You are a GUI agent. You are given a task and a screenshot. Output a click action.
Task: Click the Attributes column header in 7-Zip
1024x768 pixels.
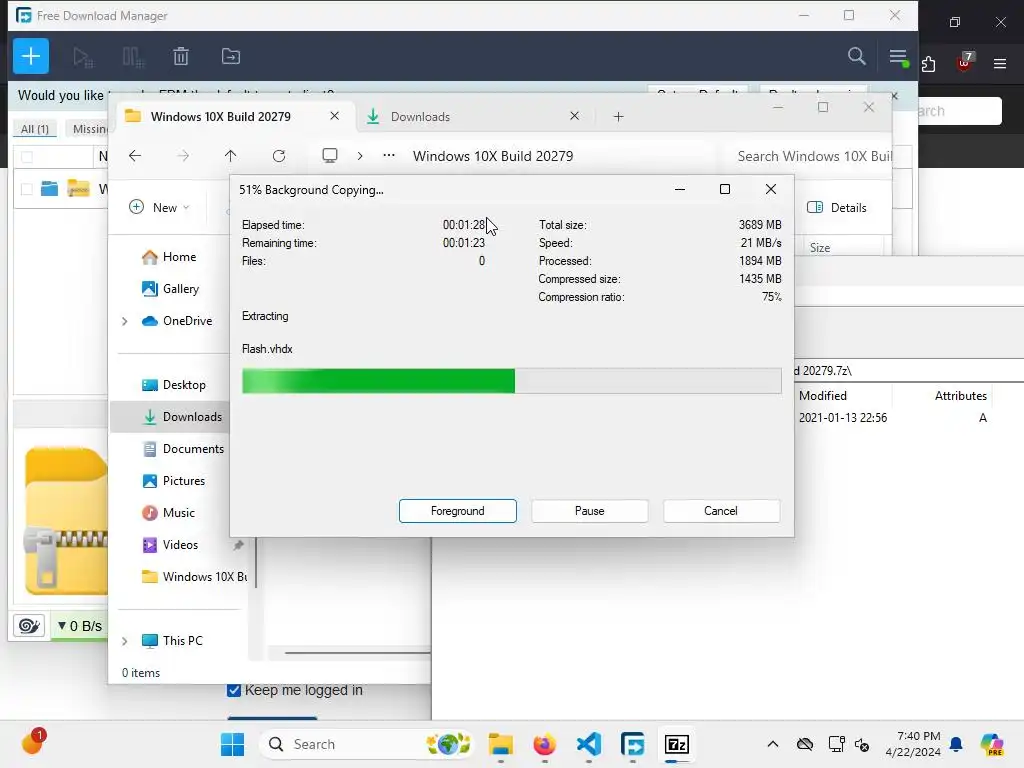pos(960,396)
